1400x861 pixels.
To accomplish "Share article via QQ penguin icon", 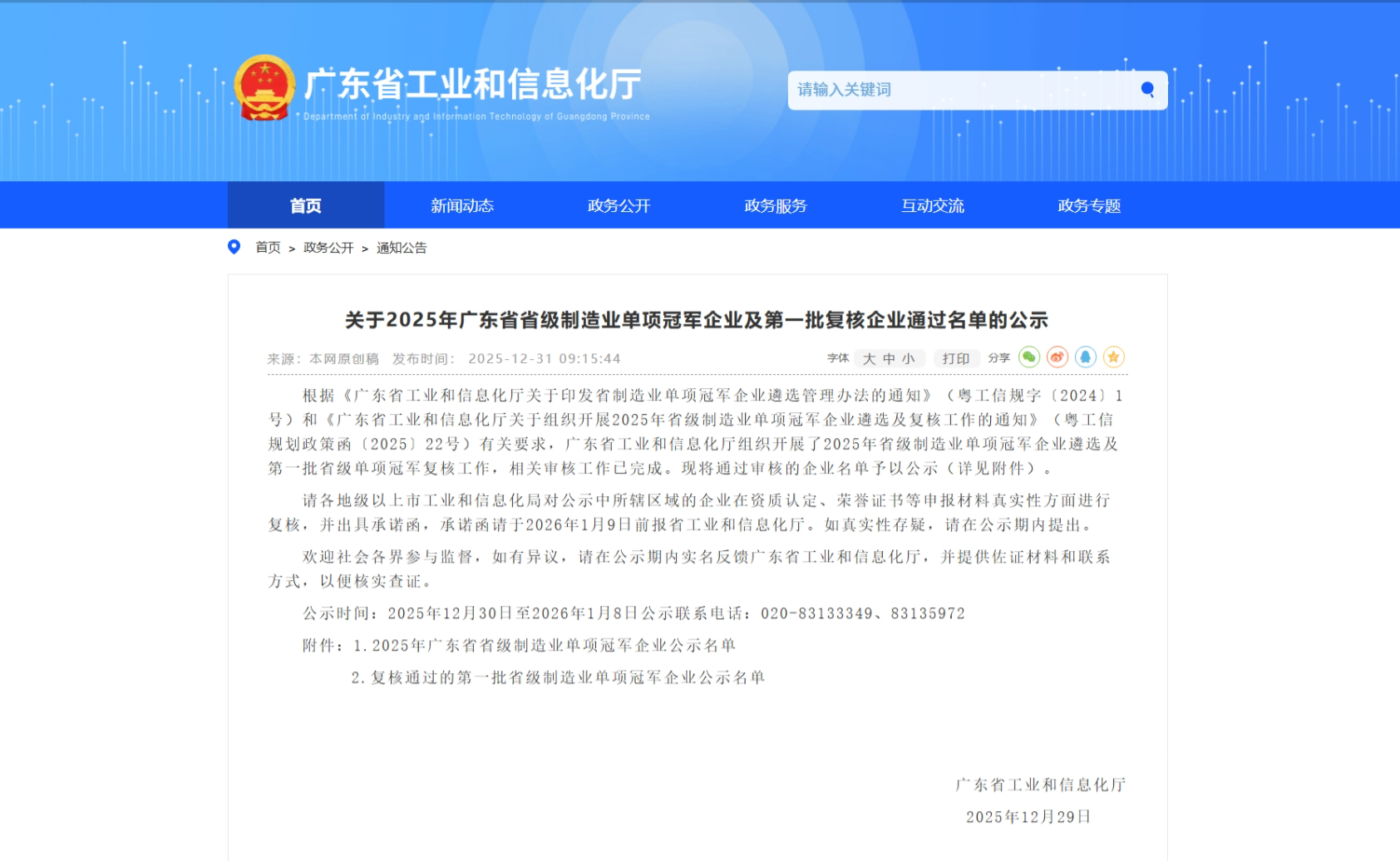I will coord(1086,357).
